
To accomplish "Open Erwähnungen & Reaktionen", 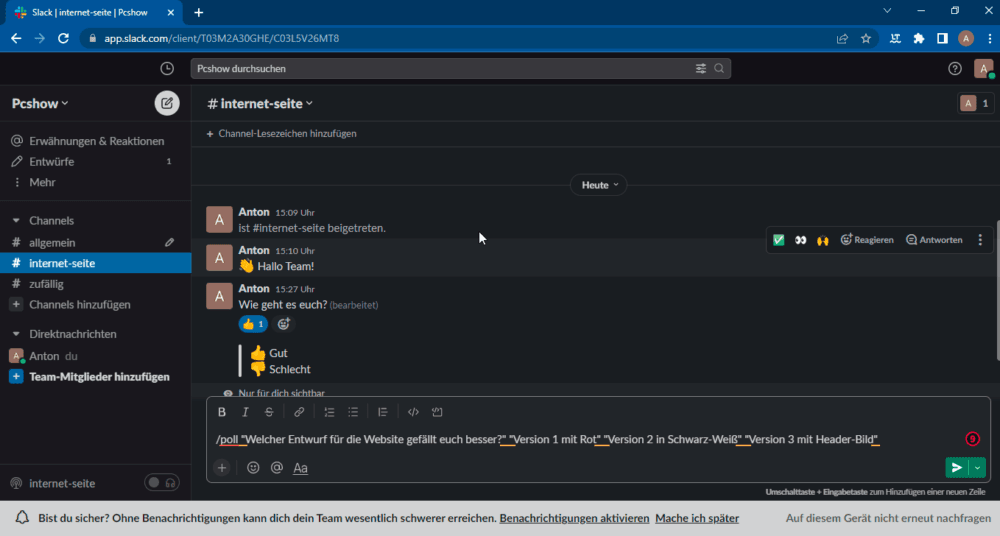I will [x=96, y=141].
